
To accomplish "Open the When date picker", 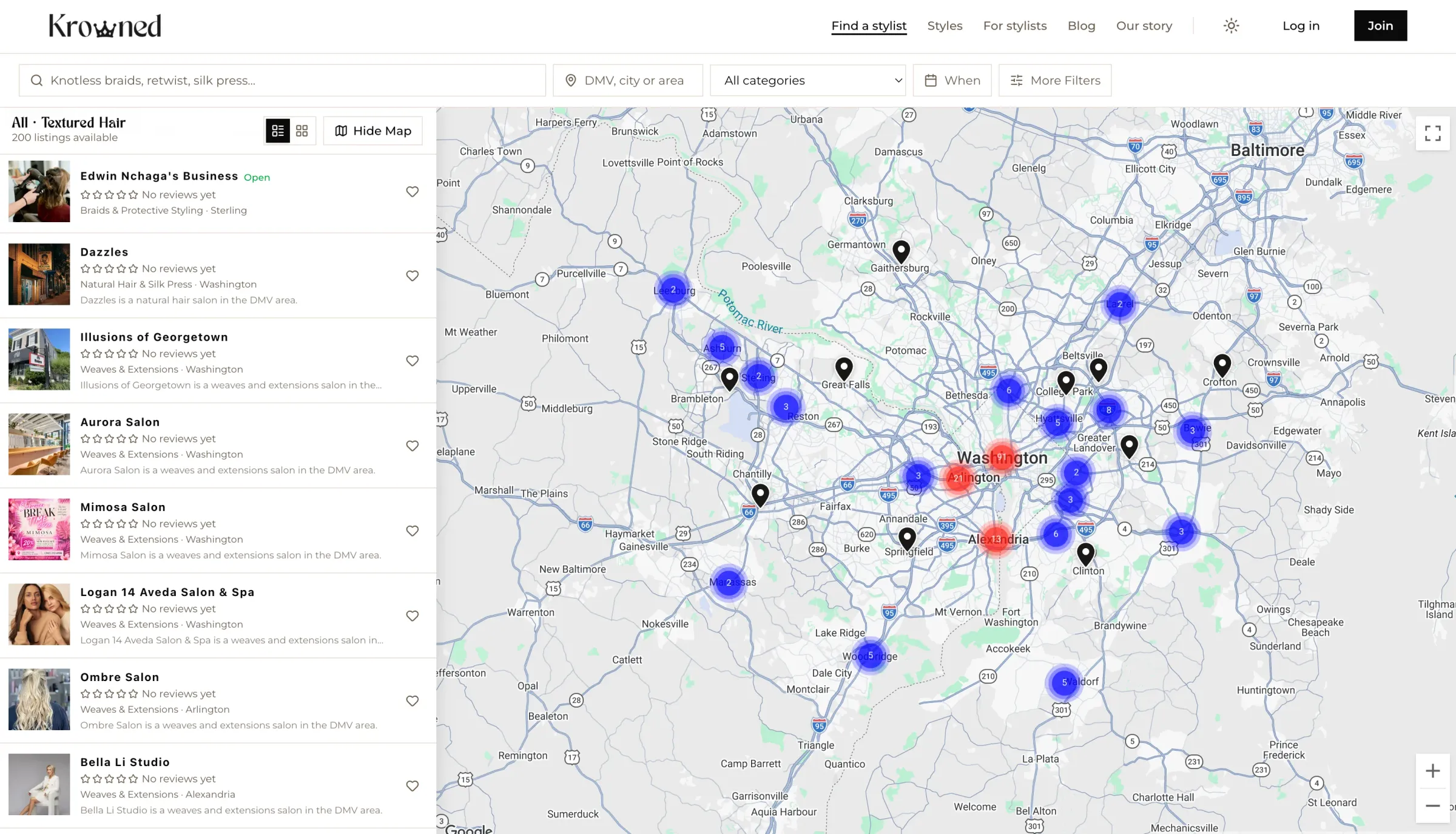I will click(x=952, y=80).
